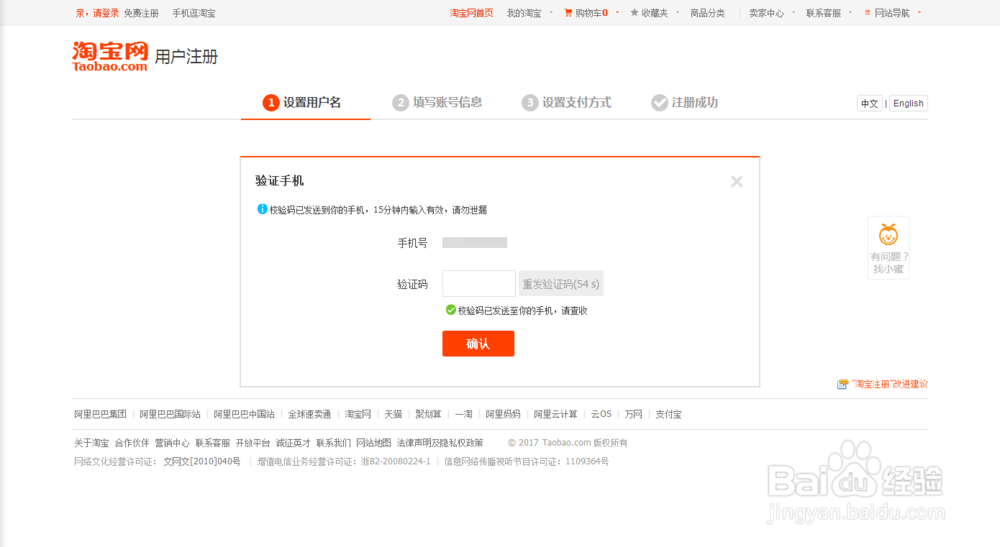
Task: Open the 网站地图 footer link
Action: (x=374, y=443)
